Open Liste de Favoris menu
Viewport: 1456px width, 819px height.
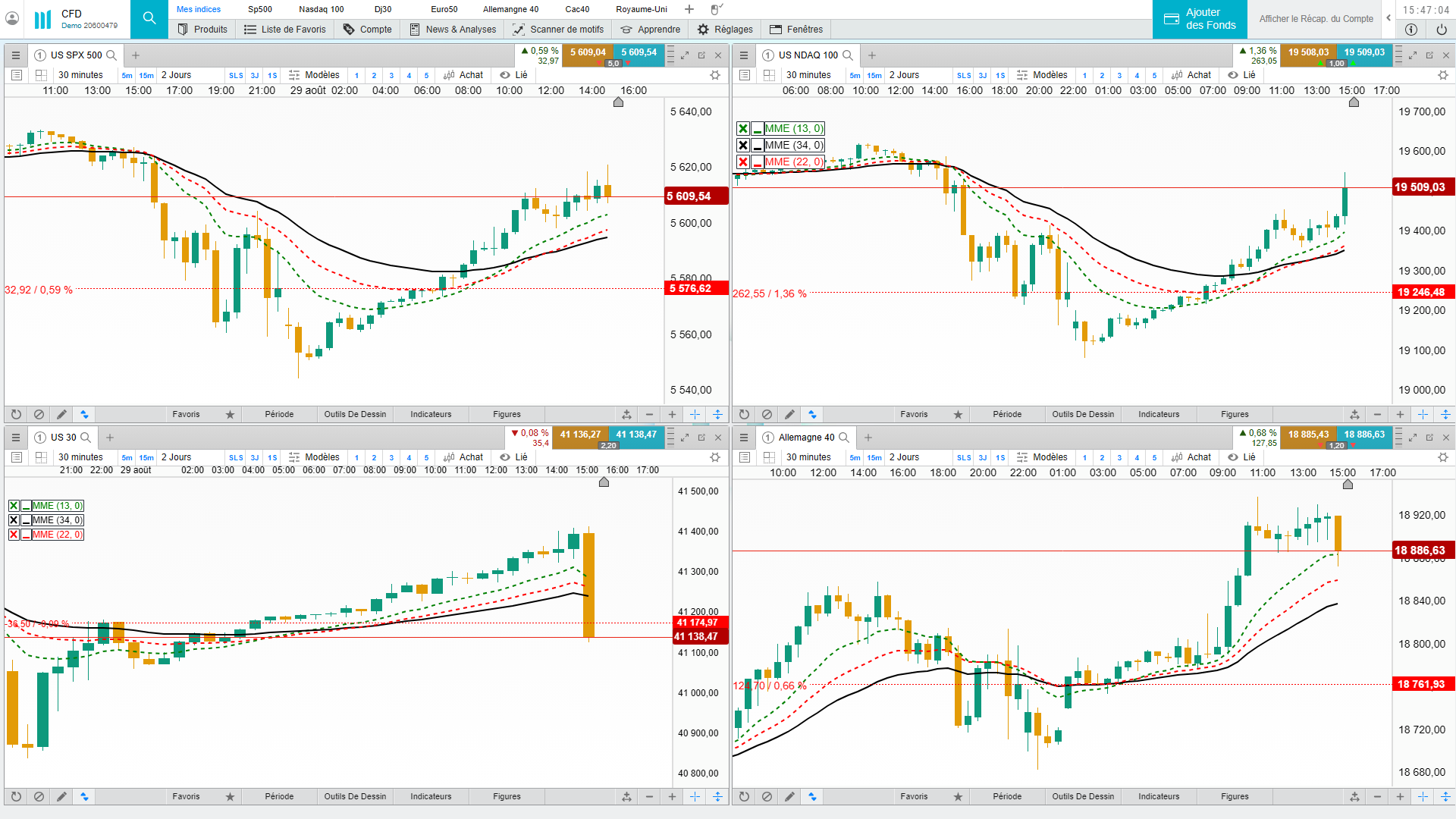coord(284,30)
